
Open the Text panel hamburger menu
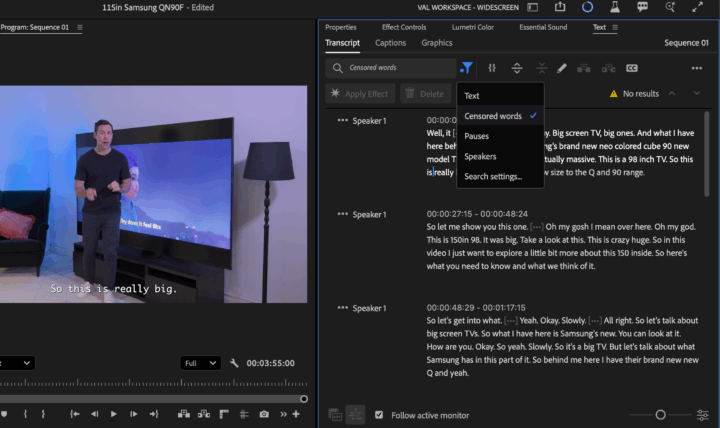(615, 27)
